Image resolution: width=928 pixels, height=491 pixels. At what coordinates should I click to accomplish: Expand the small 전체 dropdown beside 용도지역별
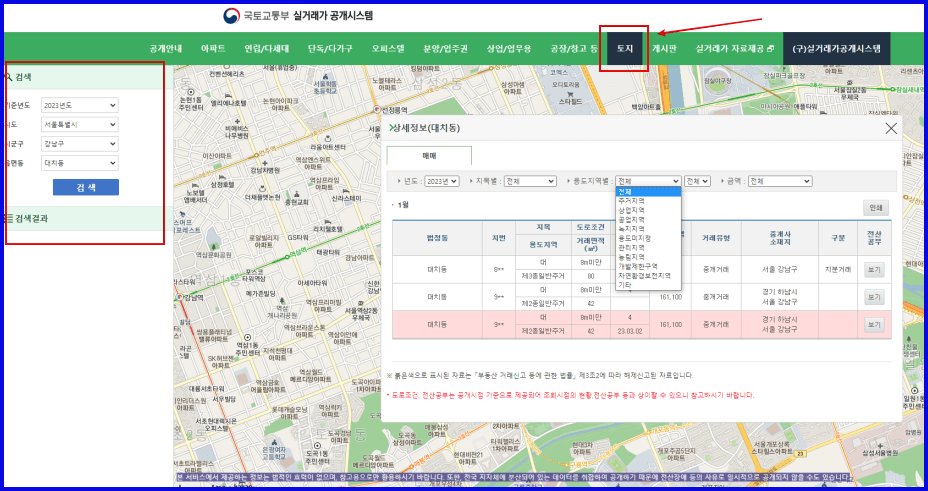[697, 181]
